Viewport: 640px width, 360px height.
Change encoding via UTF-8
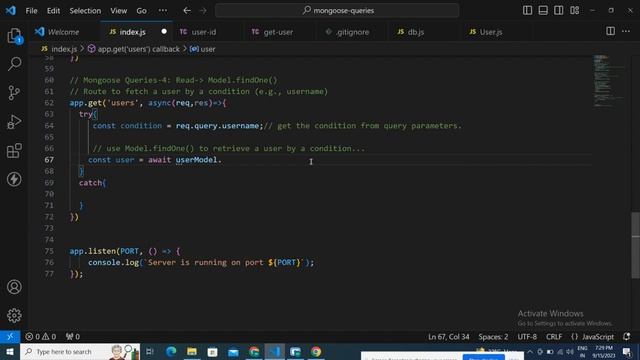coord(527,337)
